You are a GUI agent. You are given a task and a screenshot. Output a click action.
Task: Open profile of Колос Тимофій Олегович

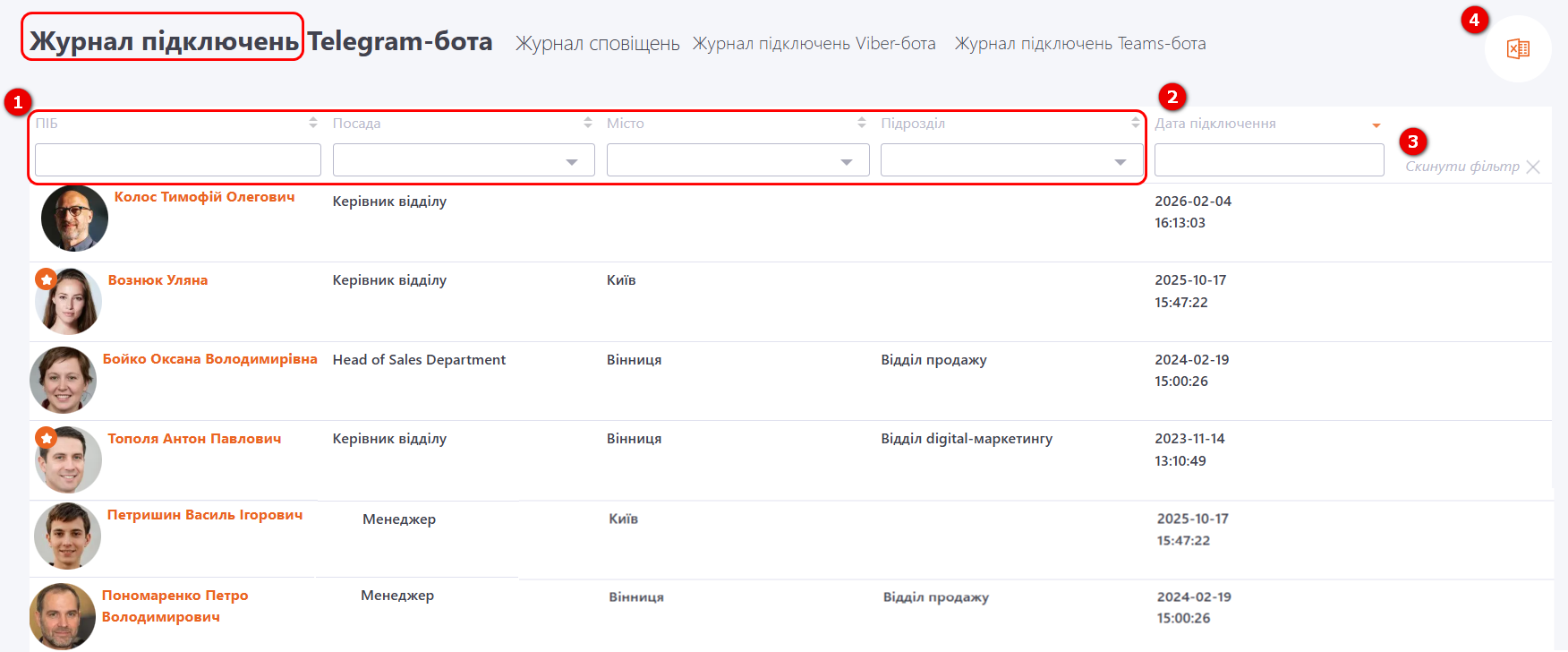coord(204,197)
